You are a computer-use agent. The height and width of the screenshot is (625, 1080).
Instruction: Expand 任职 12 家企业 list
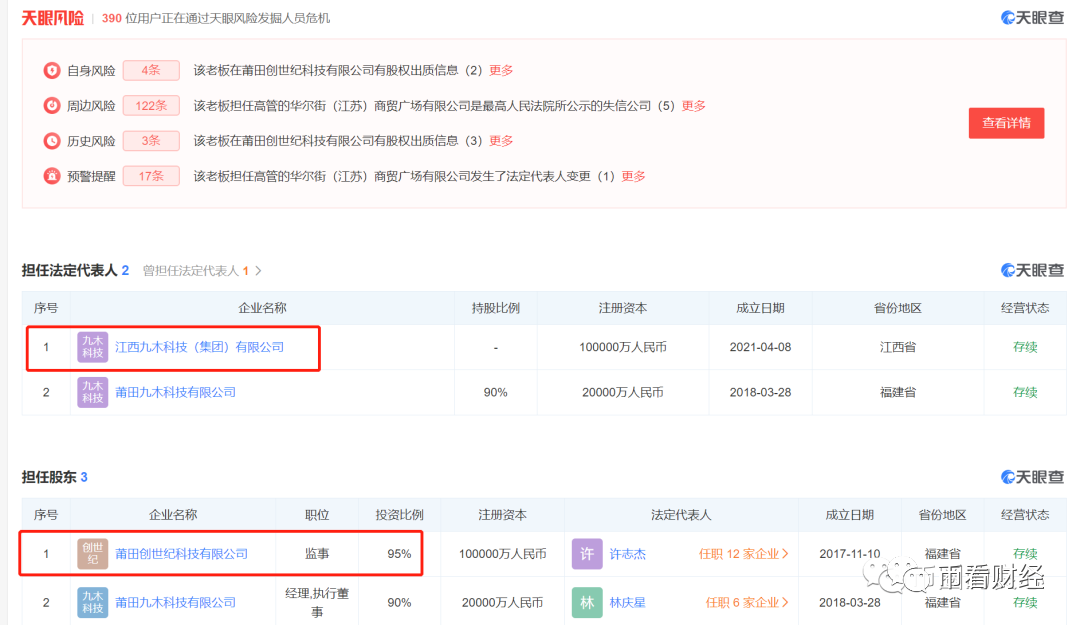click(743, 553)
